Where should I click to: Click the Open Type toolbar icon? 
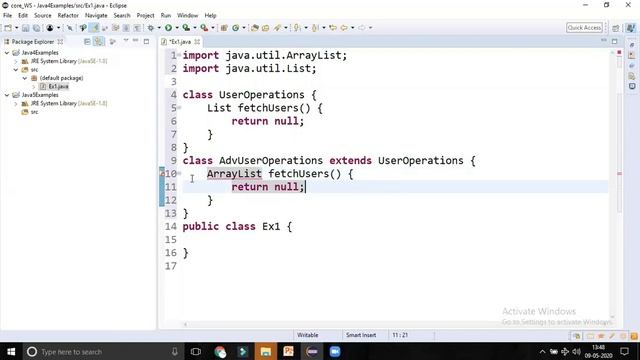click(x=255, y=28)
